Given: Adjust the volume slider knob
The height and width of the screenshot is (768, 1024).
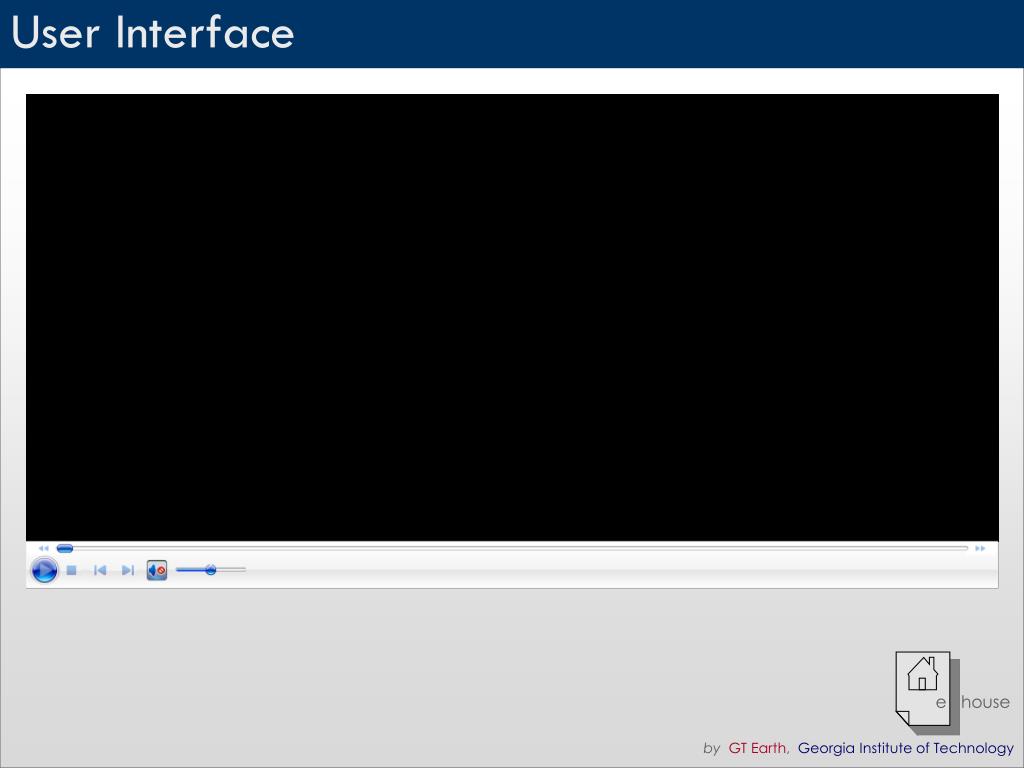Looking at the screenshot, I should (x=210, y=570).
